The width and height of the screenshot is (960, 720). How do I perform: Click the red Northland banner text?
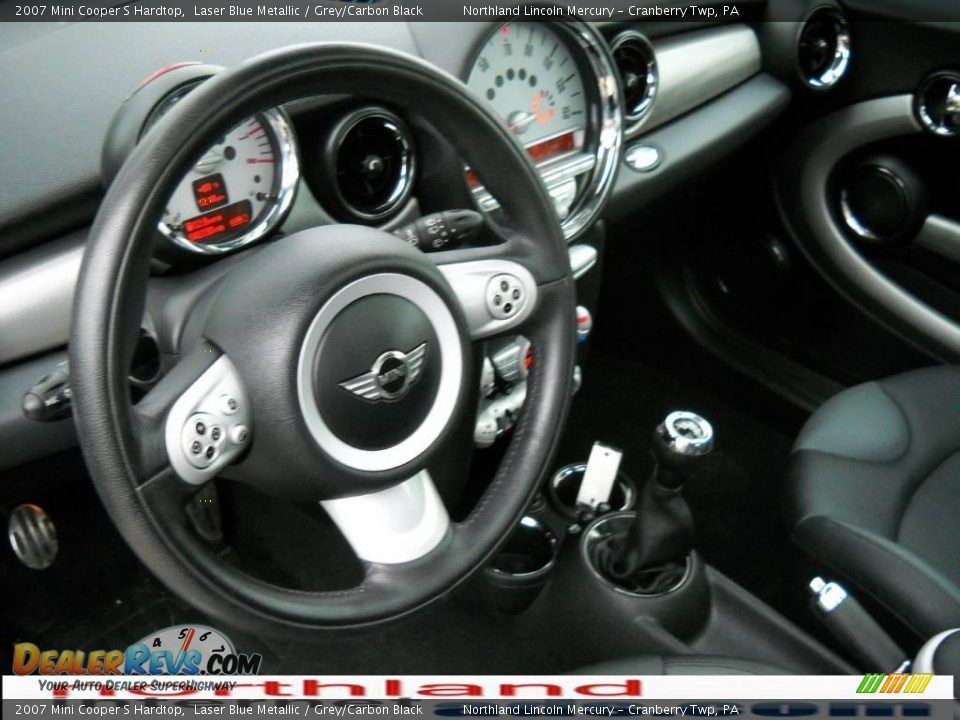coord(347,689)
